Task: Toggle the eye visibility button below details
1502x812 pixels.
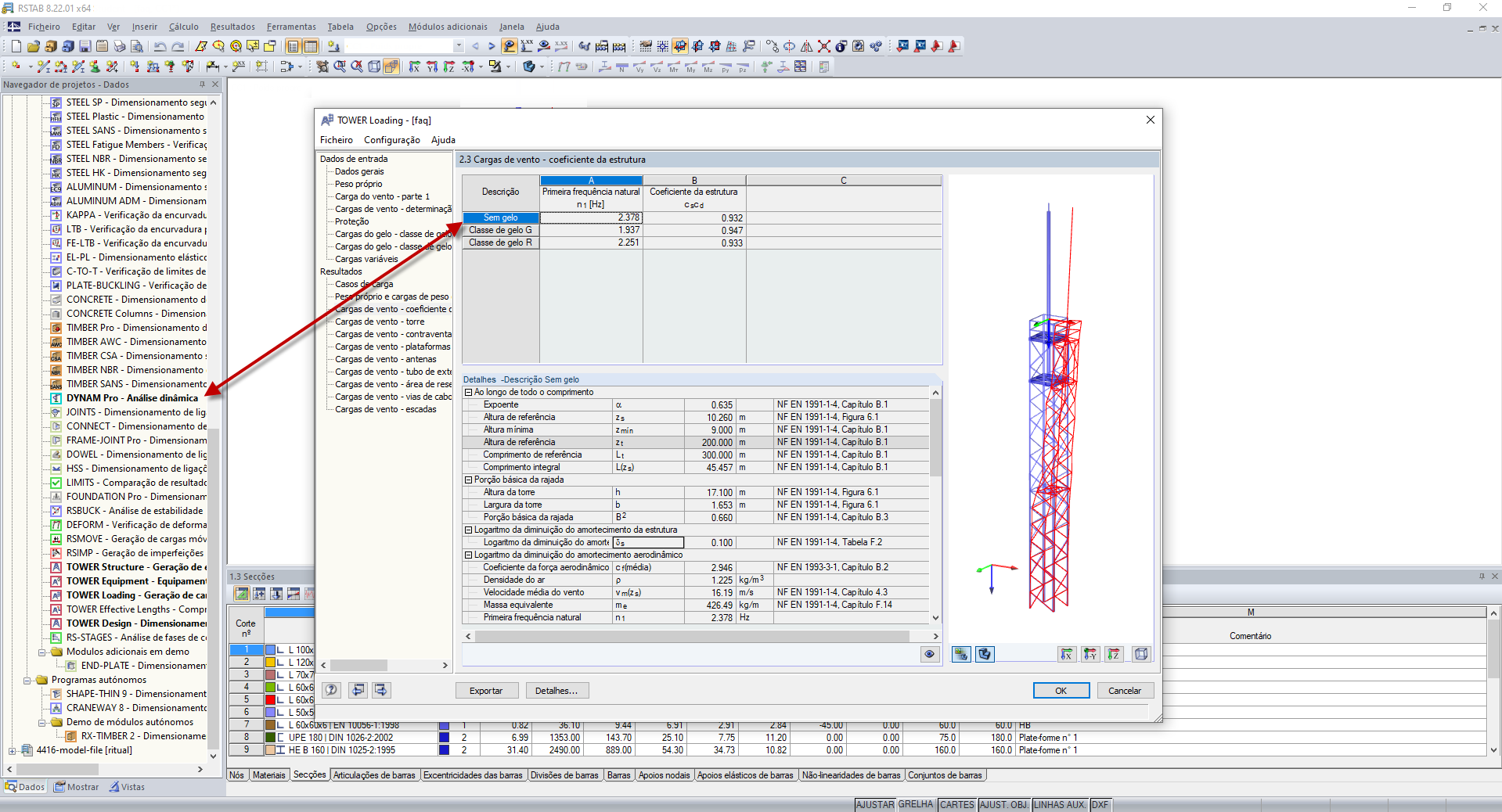Action: [x=929, y=654]
